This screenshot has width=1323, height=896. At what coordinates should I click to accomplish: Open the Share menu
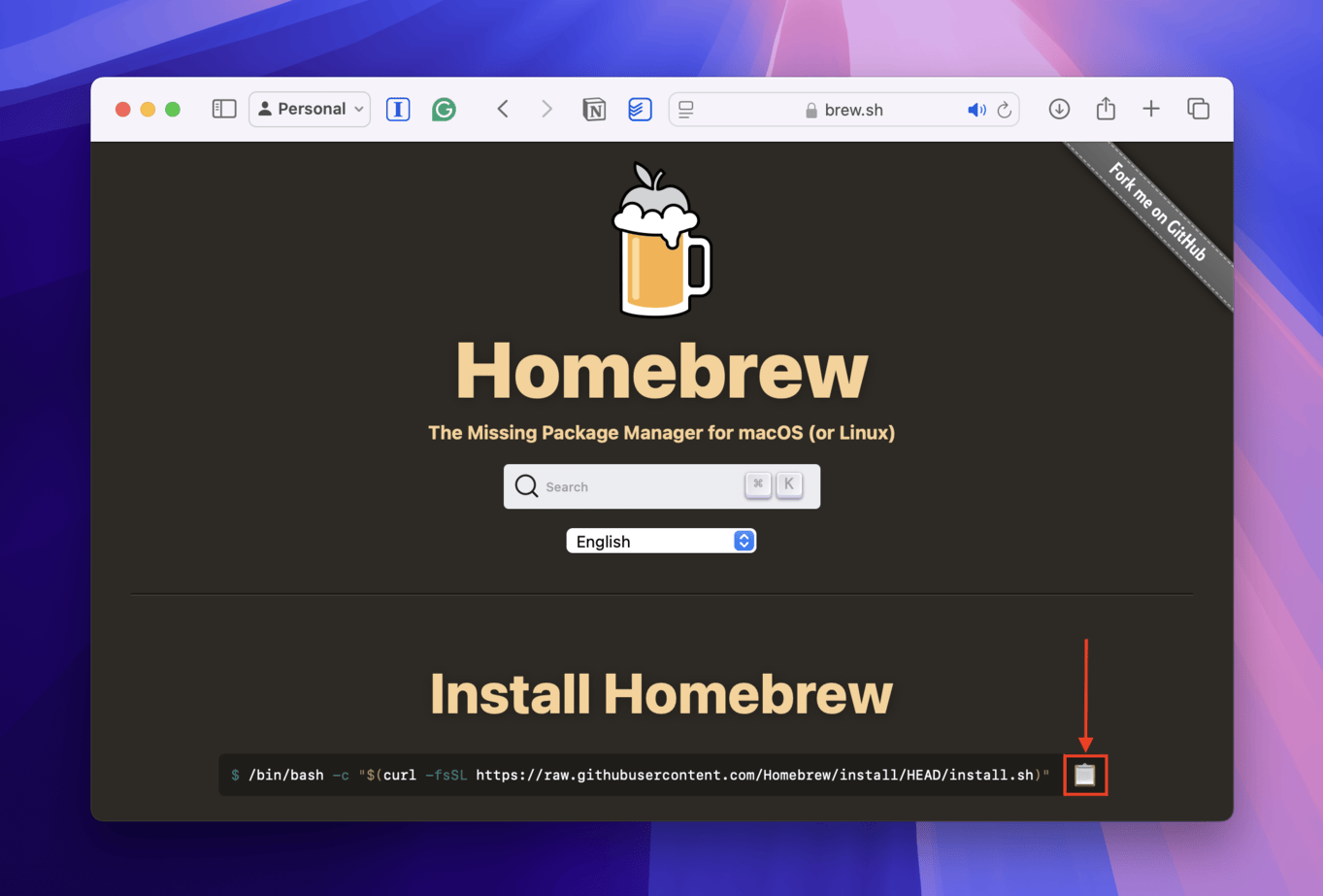click(1106, 109)
